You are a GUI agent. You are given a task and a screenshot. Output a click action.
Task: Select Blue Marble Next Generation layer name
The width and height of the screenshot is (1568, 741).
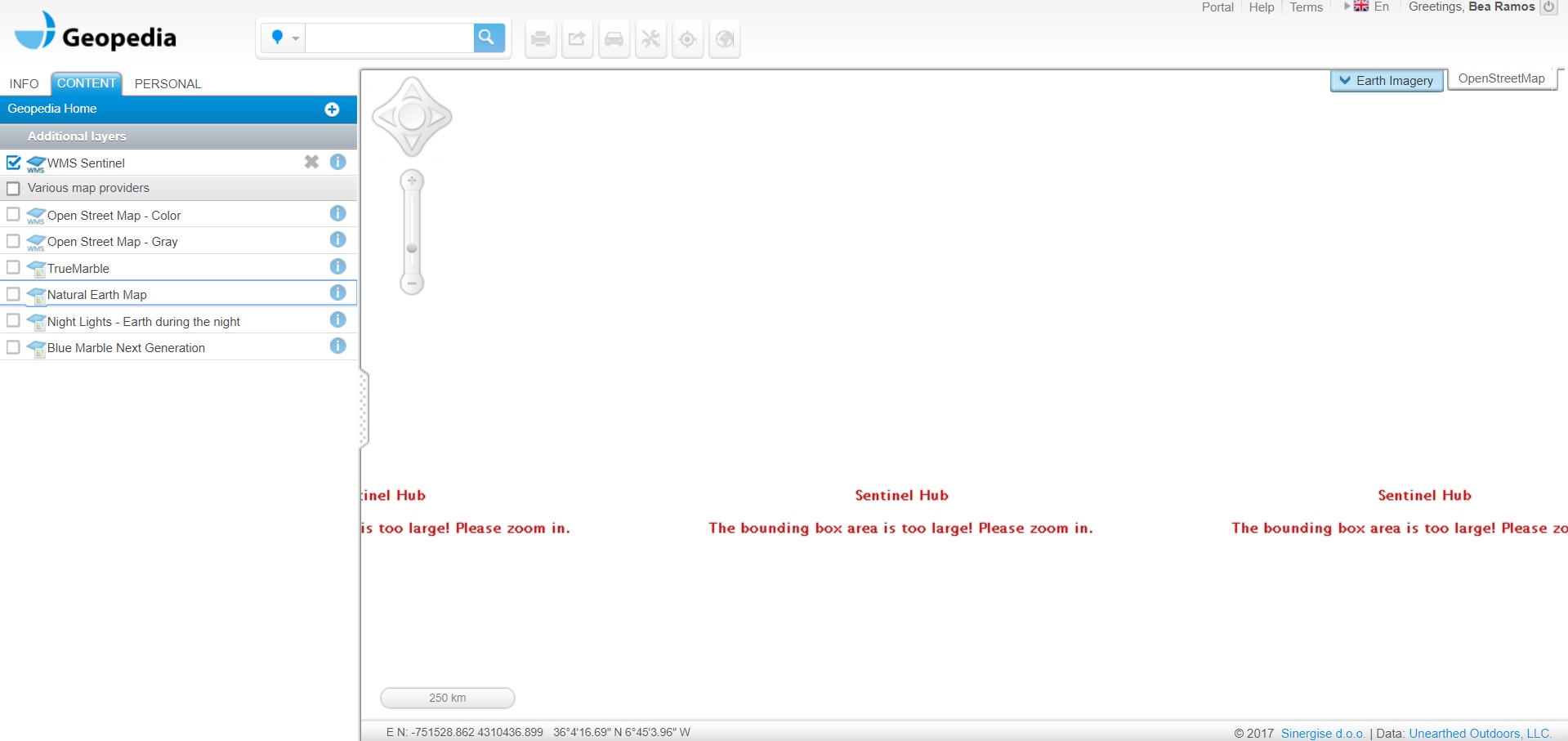(126, 348)
